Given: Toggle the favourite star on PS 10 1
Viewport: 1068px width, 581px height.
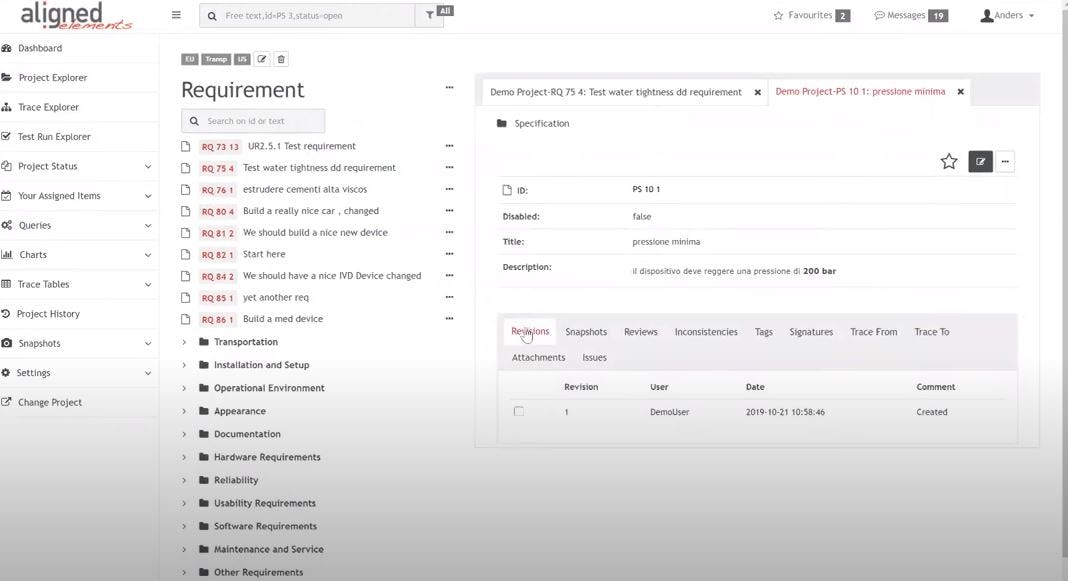Looking at the screenshot, I should (947, 159).
